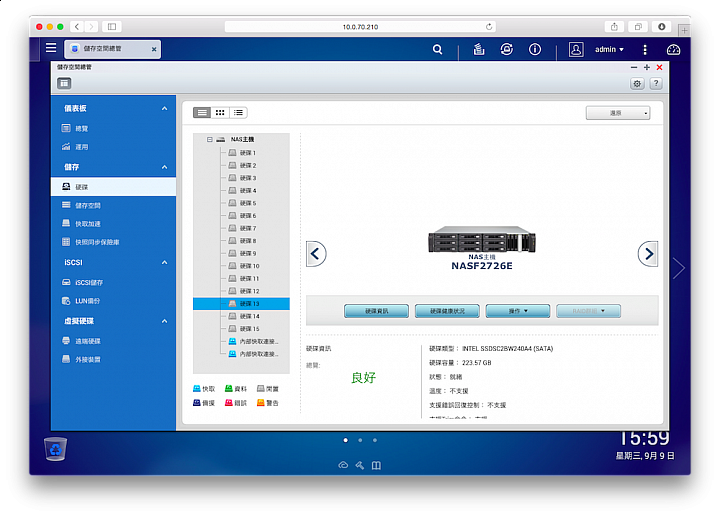Open the admin account dropdown
The image size is (720, 518).
point(609,49)
